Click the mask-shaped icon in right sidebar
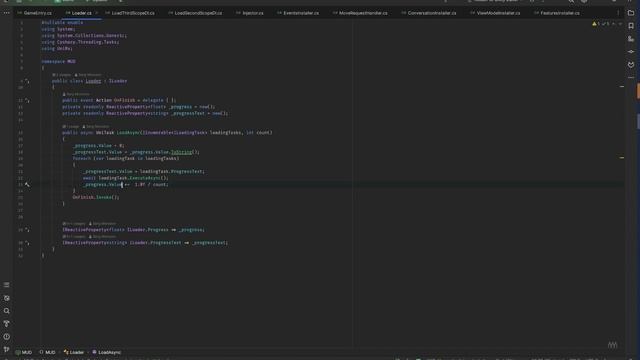 631,65
